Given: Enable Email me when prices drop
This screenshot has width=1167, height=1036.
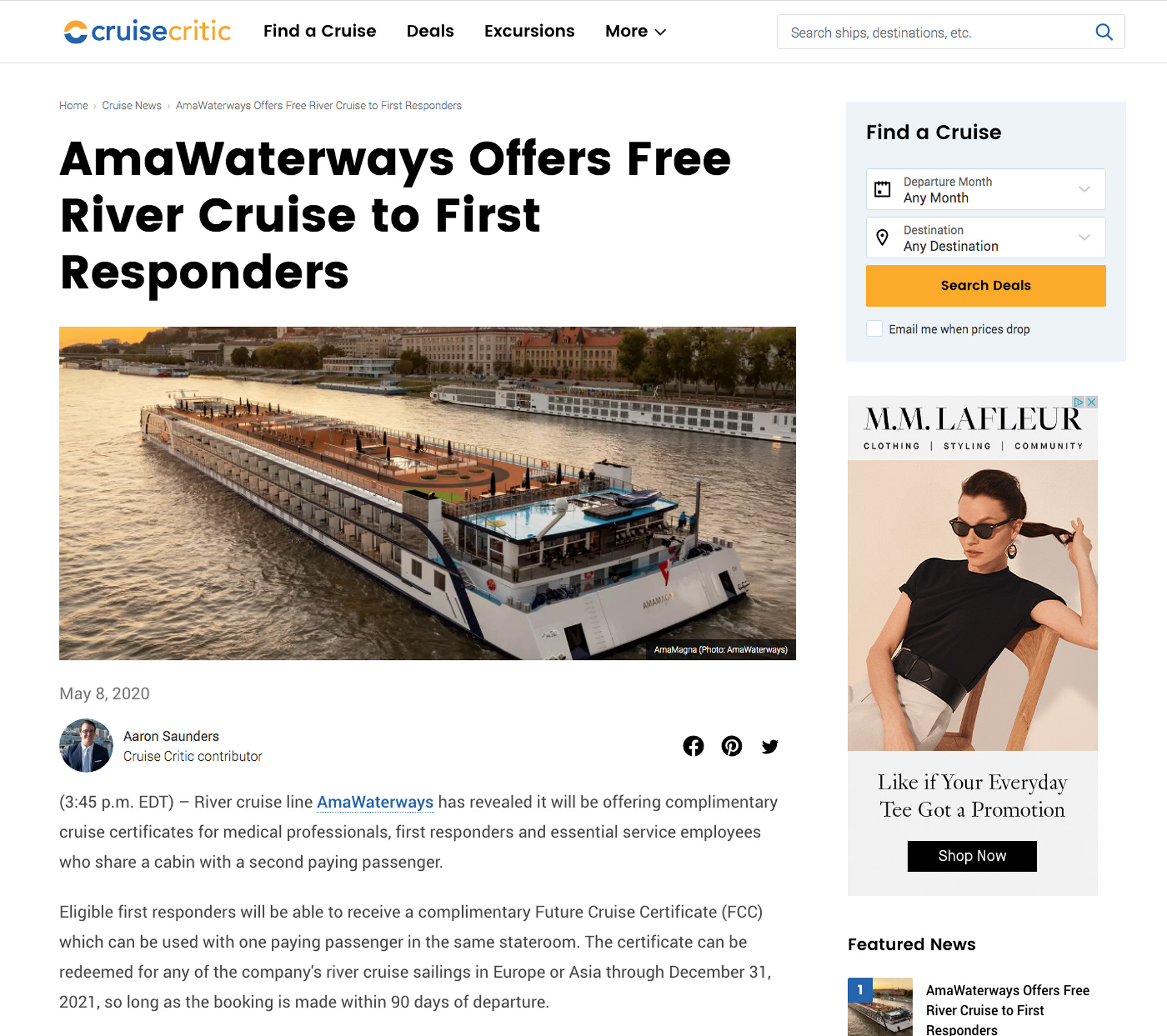Looking at the screenshot, I should point(874,329).
